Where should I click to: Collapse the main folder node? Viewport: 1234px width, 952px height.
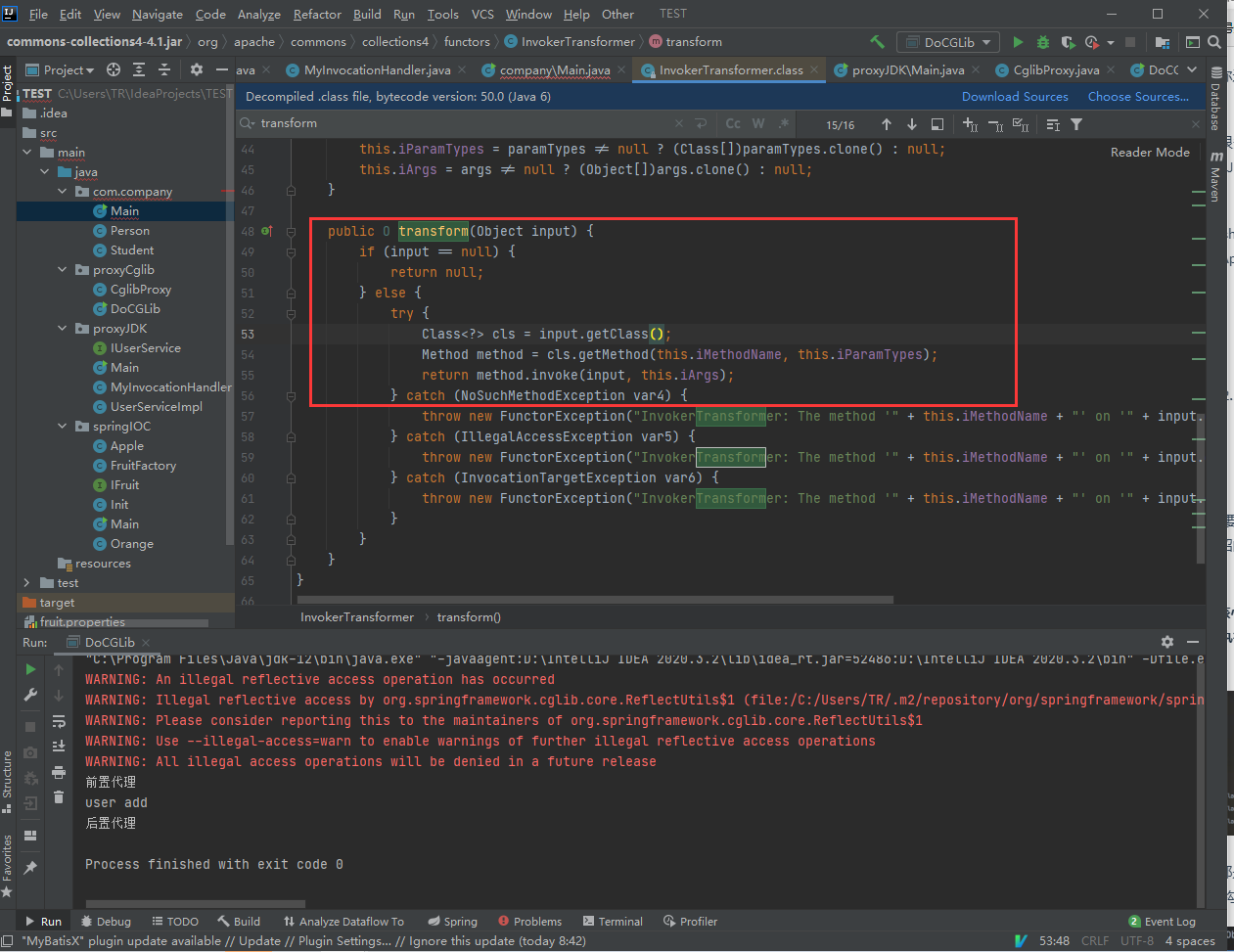[x=27, y=153]
